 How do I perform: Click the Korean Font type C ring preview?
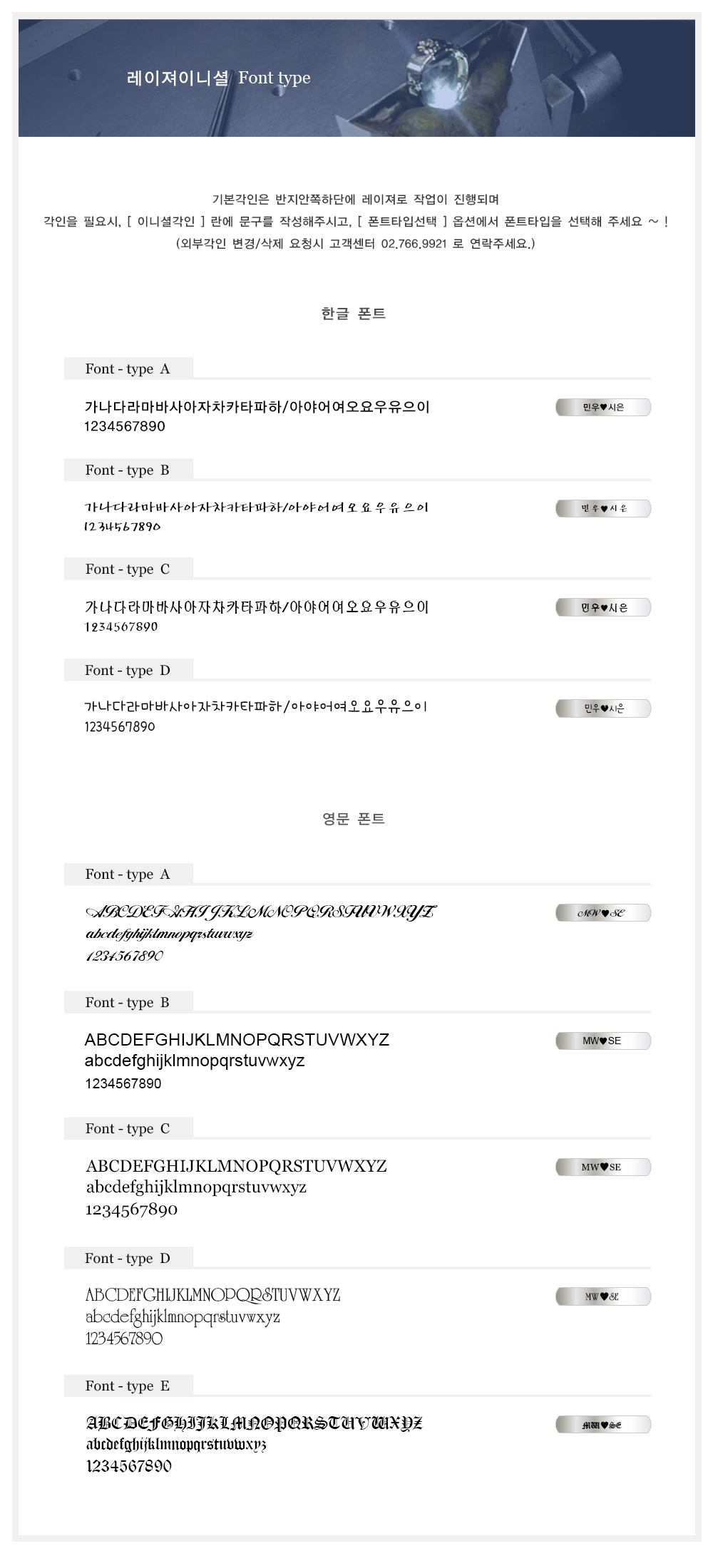pyautogui.click(x=602, y=607)
